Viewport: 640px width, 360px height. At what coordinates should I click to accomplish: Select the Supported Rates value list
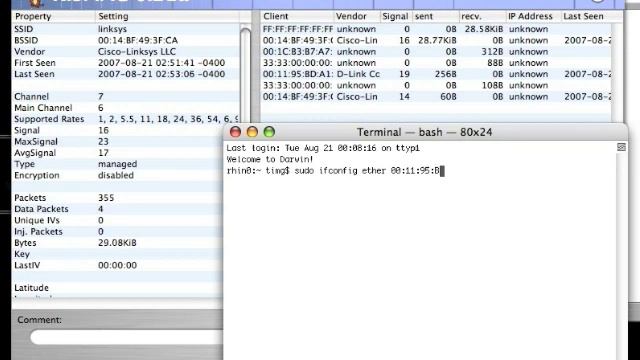[168, 119]
